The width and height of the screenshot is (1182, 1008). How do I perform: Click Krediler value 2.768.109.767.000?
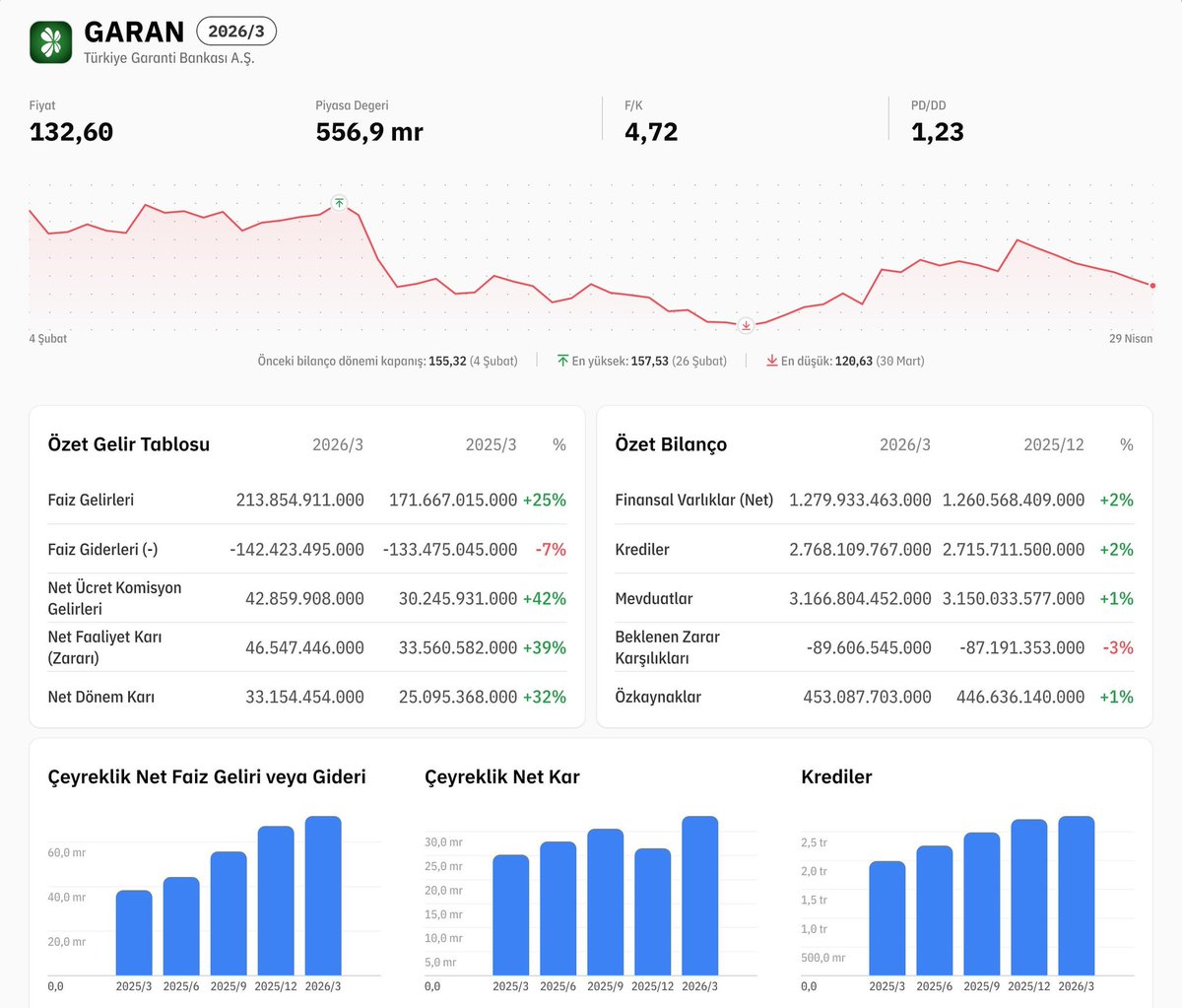(860, 549)
